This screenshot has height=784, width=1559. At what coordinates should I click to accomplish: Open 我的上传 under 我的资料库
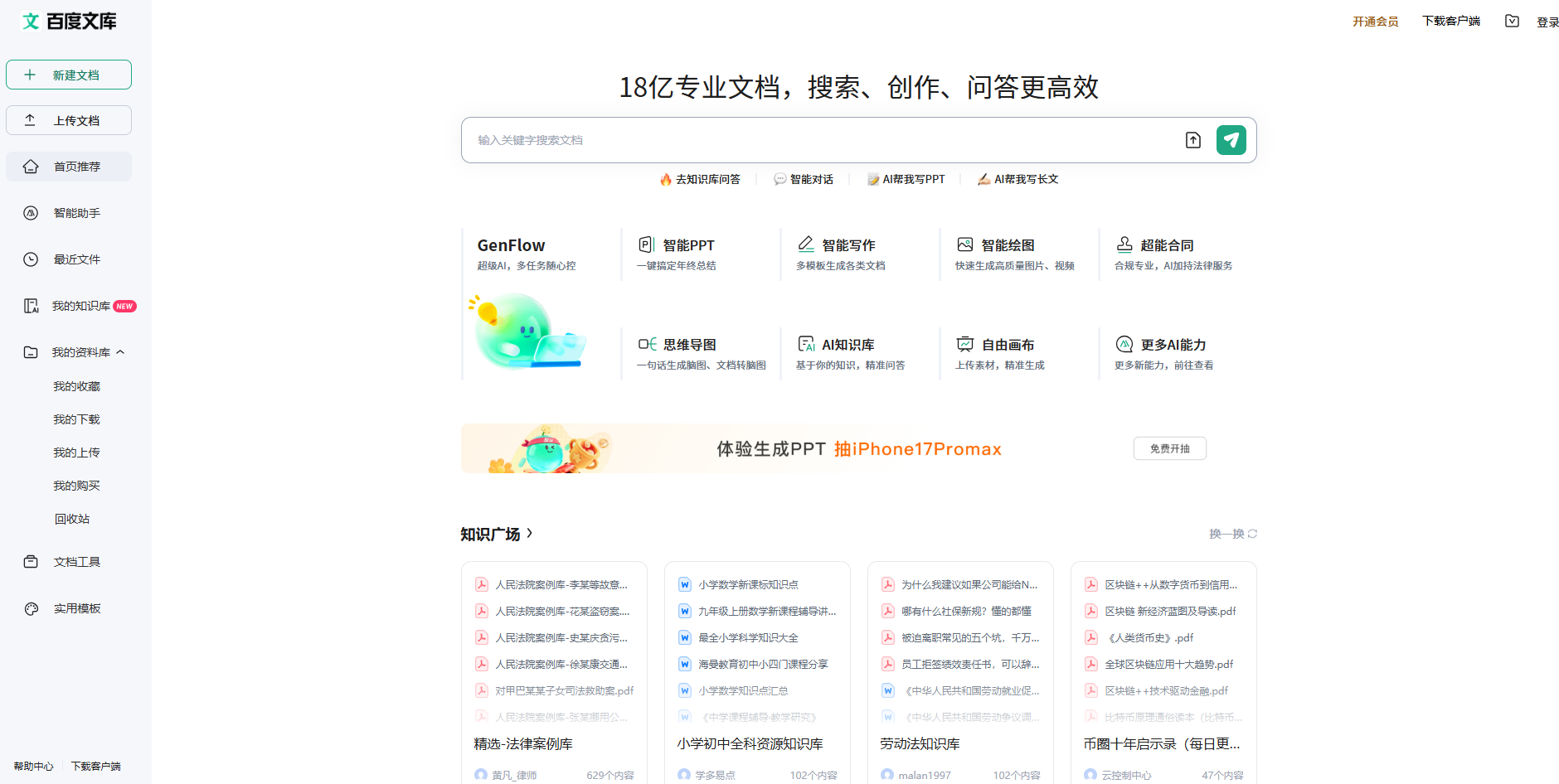(x=76, y=452)
